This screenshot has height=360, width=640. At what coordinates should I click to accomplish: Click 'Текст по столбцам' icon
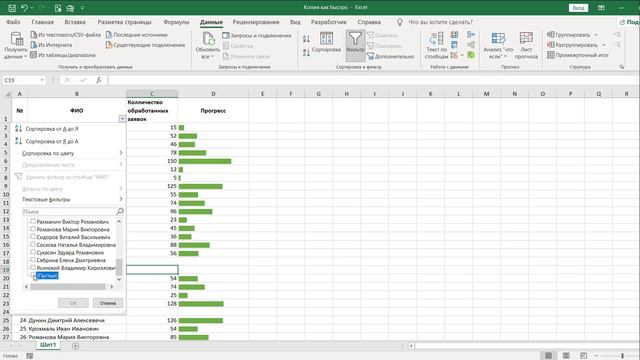(436, 39)
